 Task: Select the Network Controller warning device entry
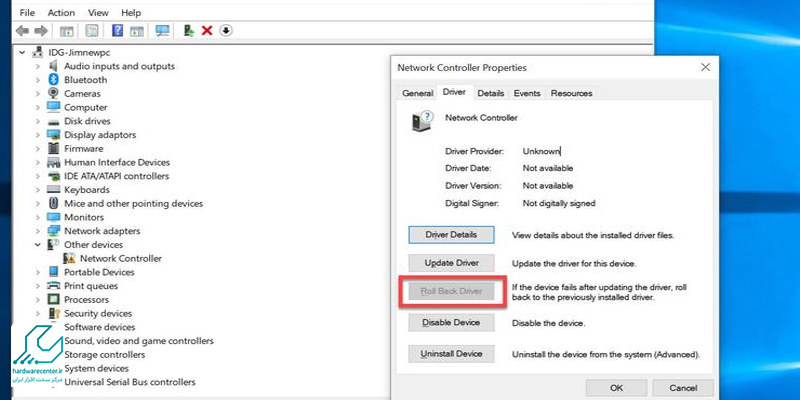point(120,258)
